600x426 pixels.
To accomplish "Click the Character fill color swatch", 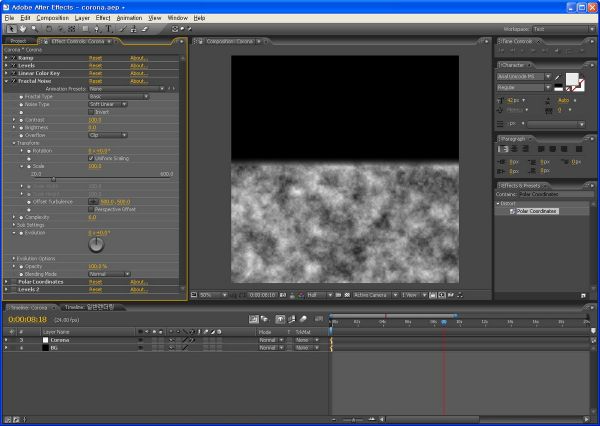I will coord(572,80).
